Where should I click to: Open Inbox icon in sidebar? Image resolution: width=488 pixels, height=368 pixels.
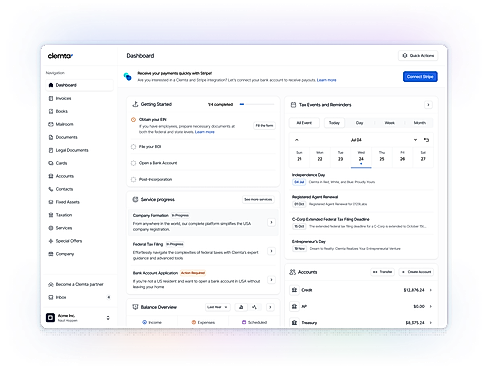[51, 297]
